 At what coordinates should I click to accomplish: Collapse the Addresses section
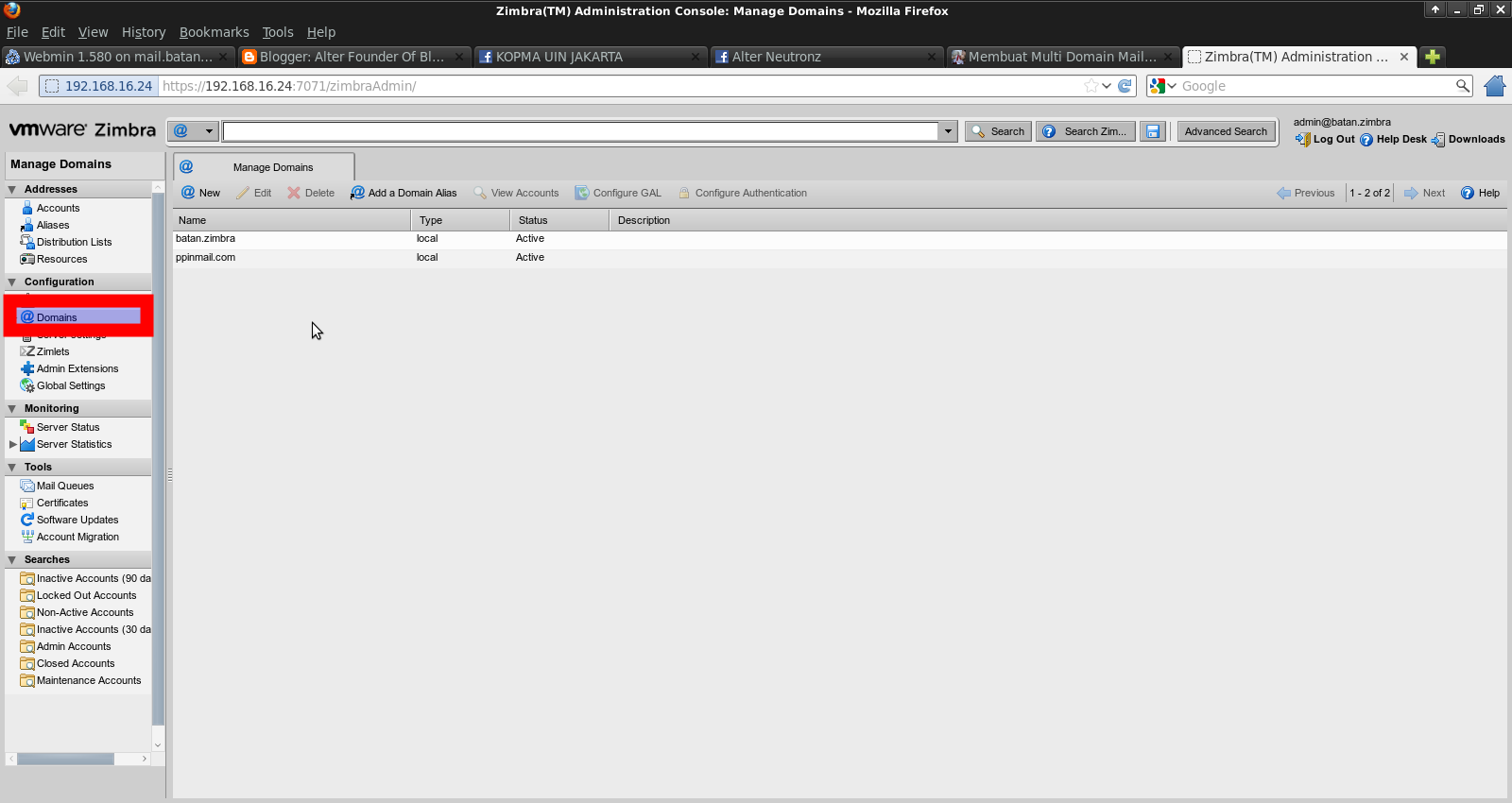pos(12,190)
